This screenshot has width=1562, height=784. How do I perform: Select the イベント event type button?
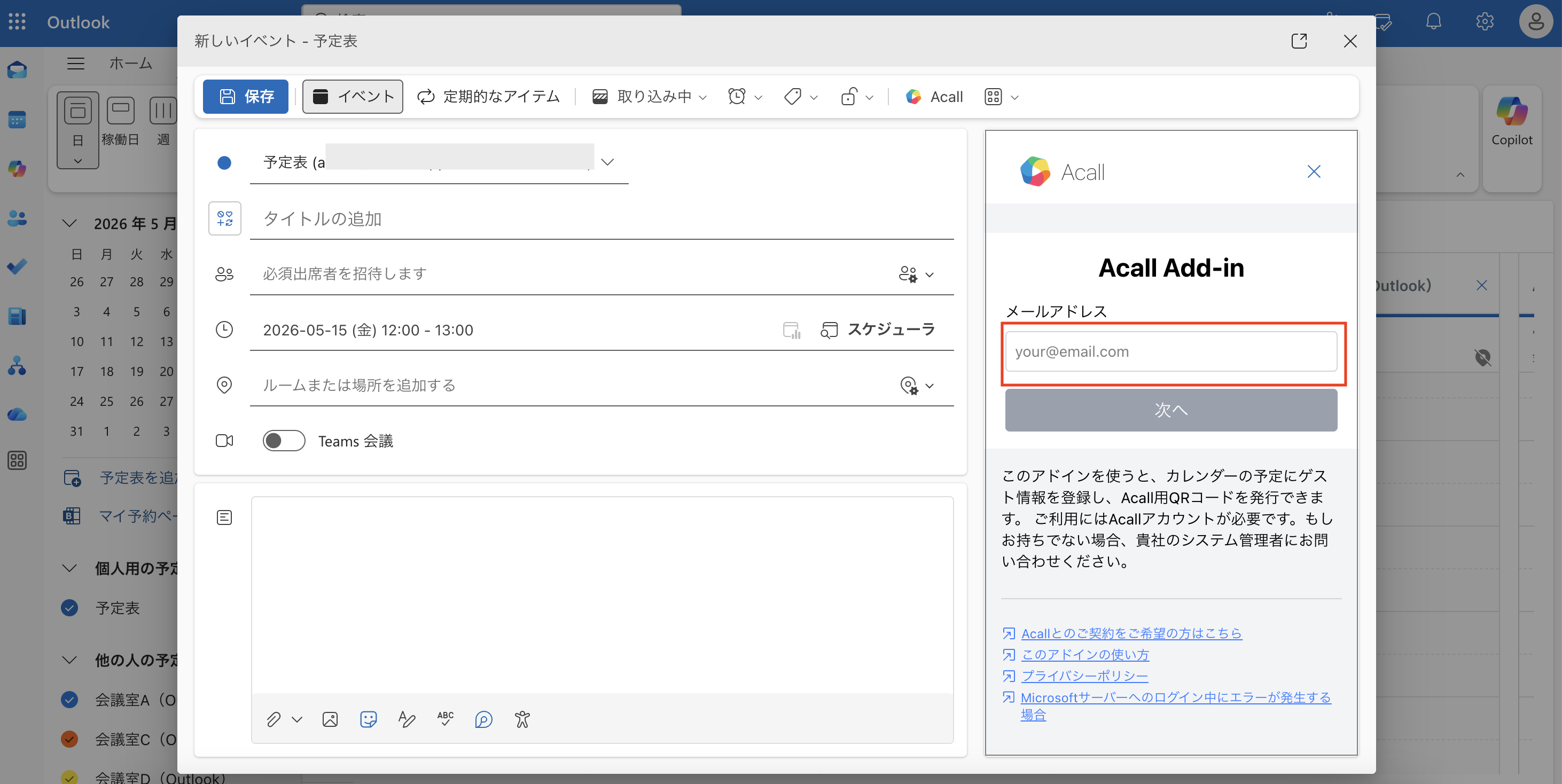click(x=353, y=97)
